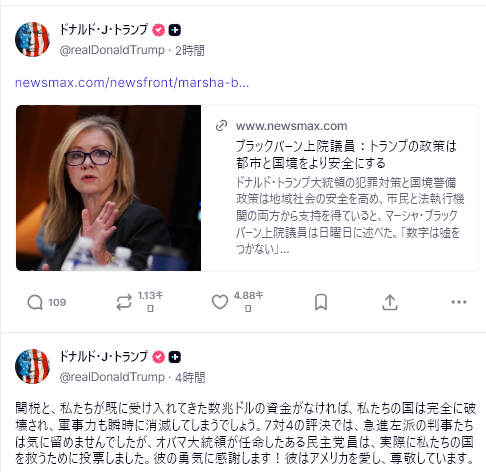Open the tariff text post starting 関税と
This screenshot has height=472, width=486.
click(x=245, y=433)
